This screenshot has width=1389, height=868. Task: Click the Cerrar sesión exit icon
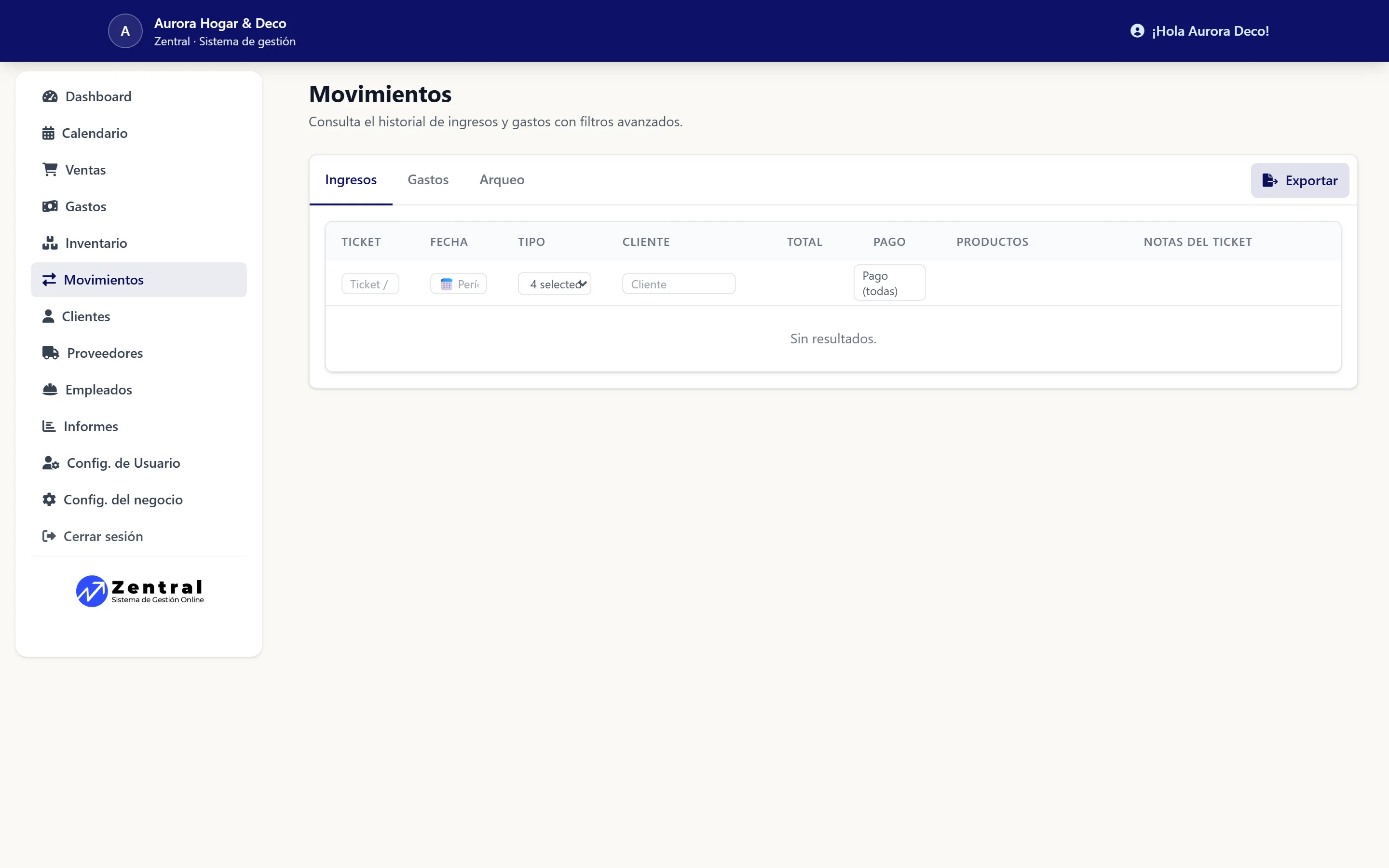(x=49, y=536)
